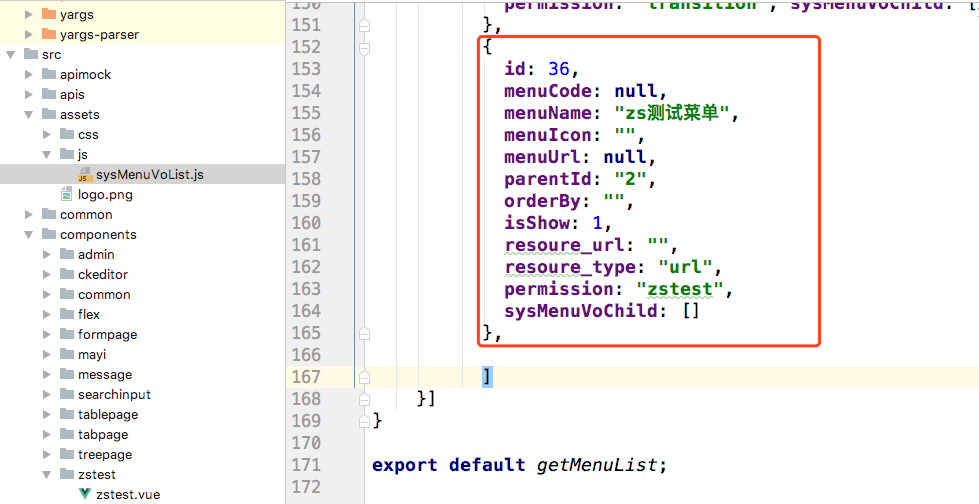
Task: Select the common folder directly under src
Action: tap(86, 214)
